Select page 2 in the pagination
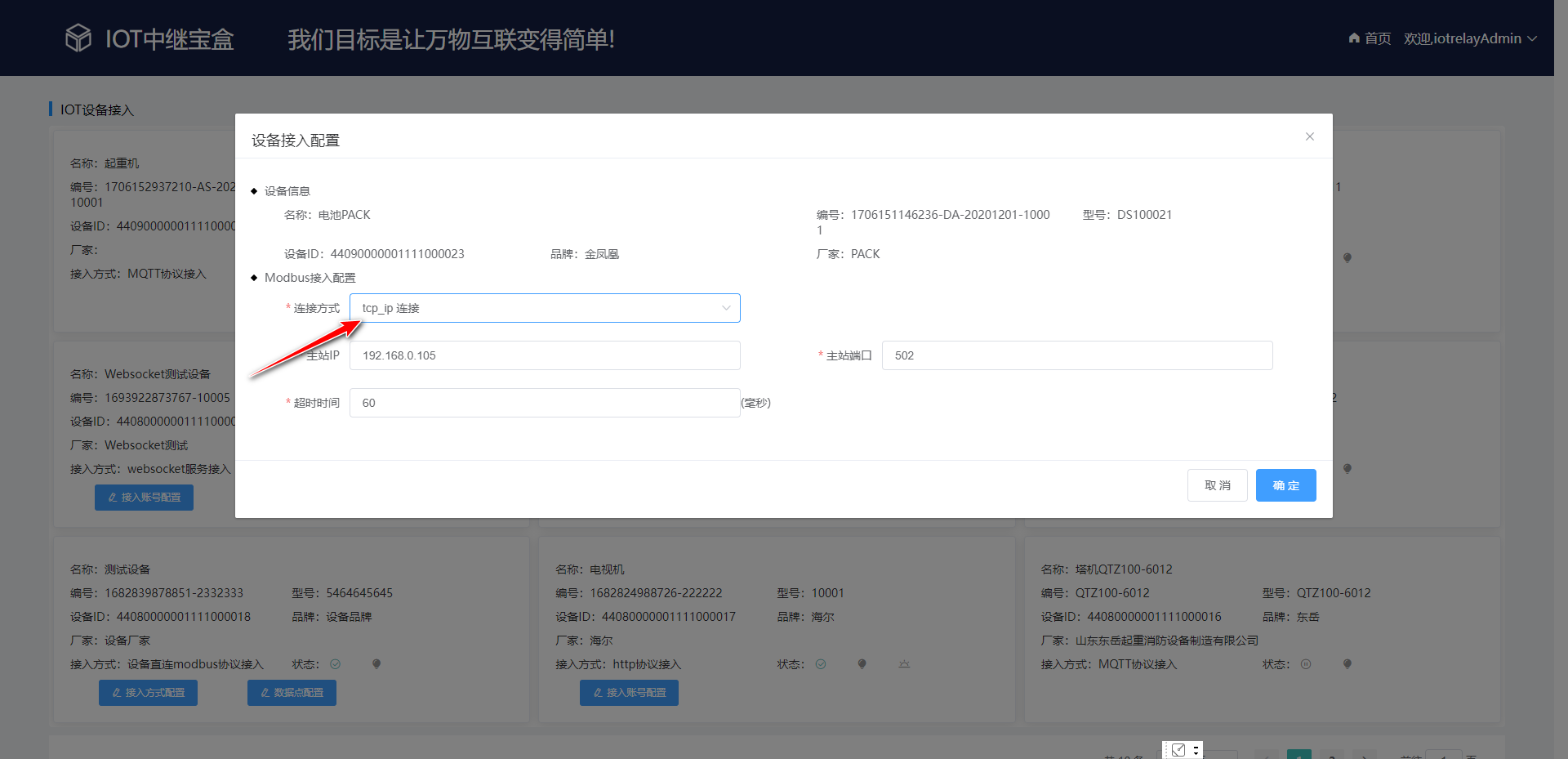Image resolution: width=1568 pixels, height=759 pixels. pyautogui.click(x=1333, y=756)
